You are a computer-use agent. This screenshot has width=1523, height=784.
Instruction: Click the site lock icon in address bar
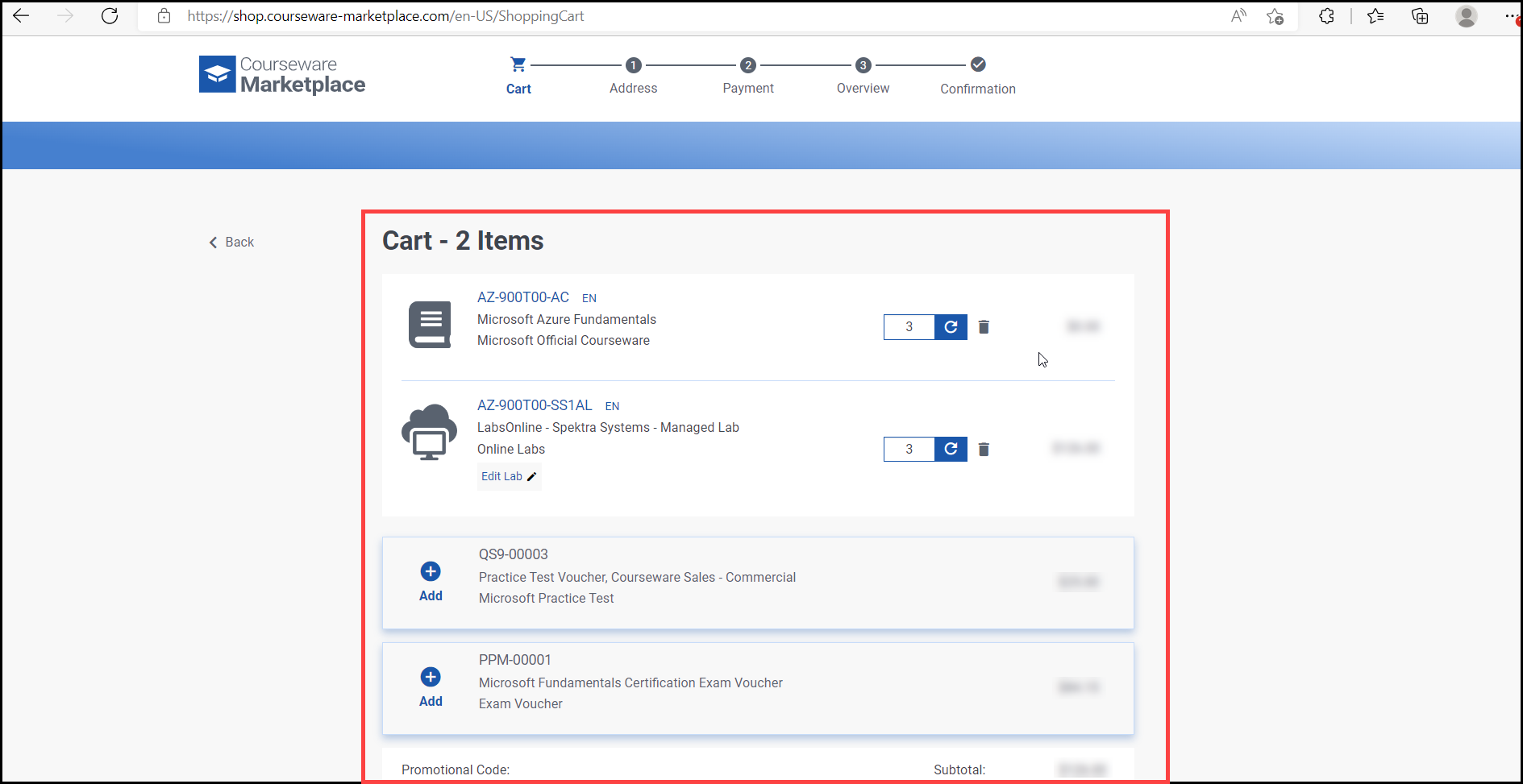pyautogui.click(x=164, y=15)
